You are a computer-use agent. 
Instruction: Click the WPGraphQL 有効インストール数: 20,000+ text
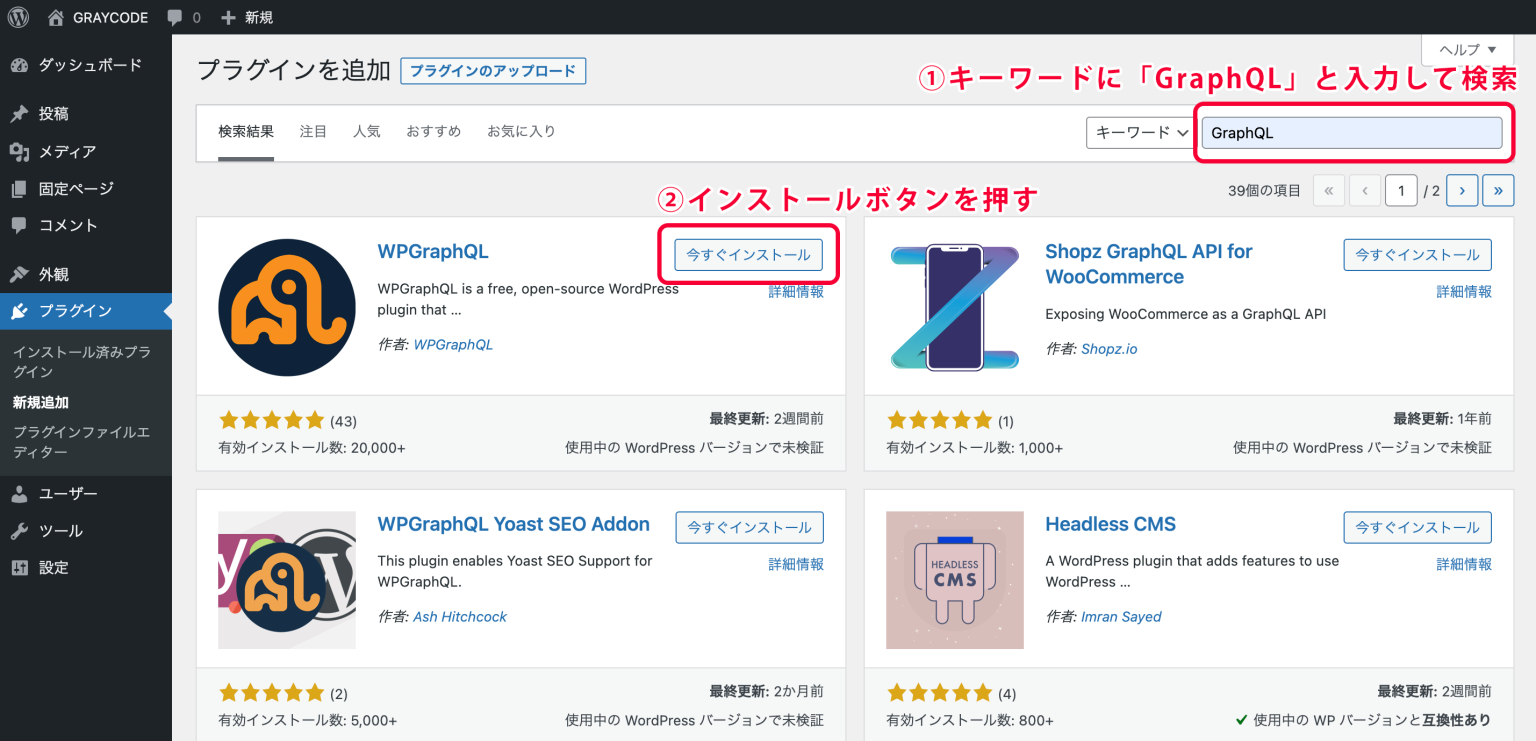point(312,448)
